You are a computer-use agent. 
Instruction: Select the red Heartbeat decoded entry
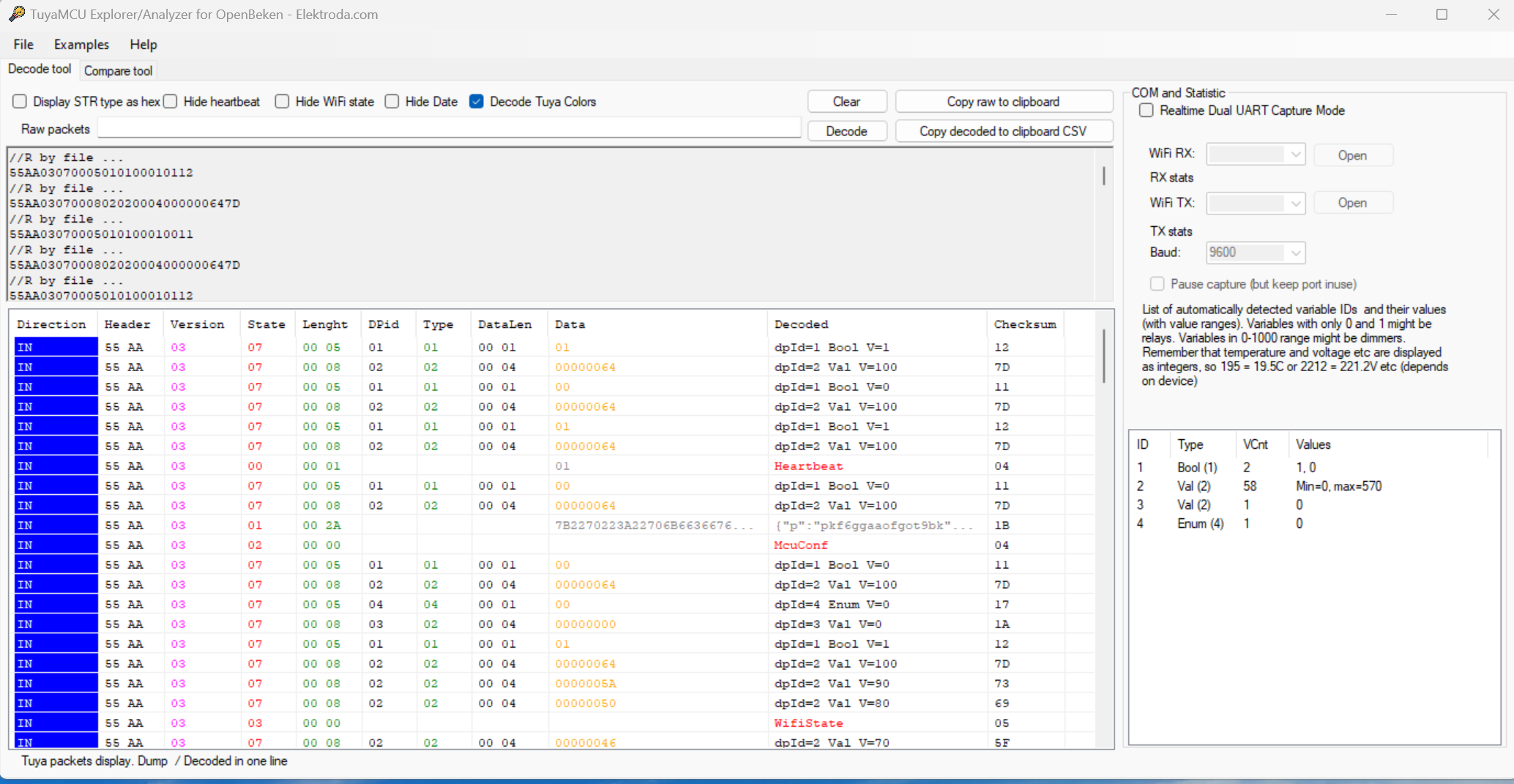tap(808, 466)
